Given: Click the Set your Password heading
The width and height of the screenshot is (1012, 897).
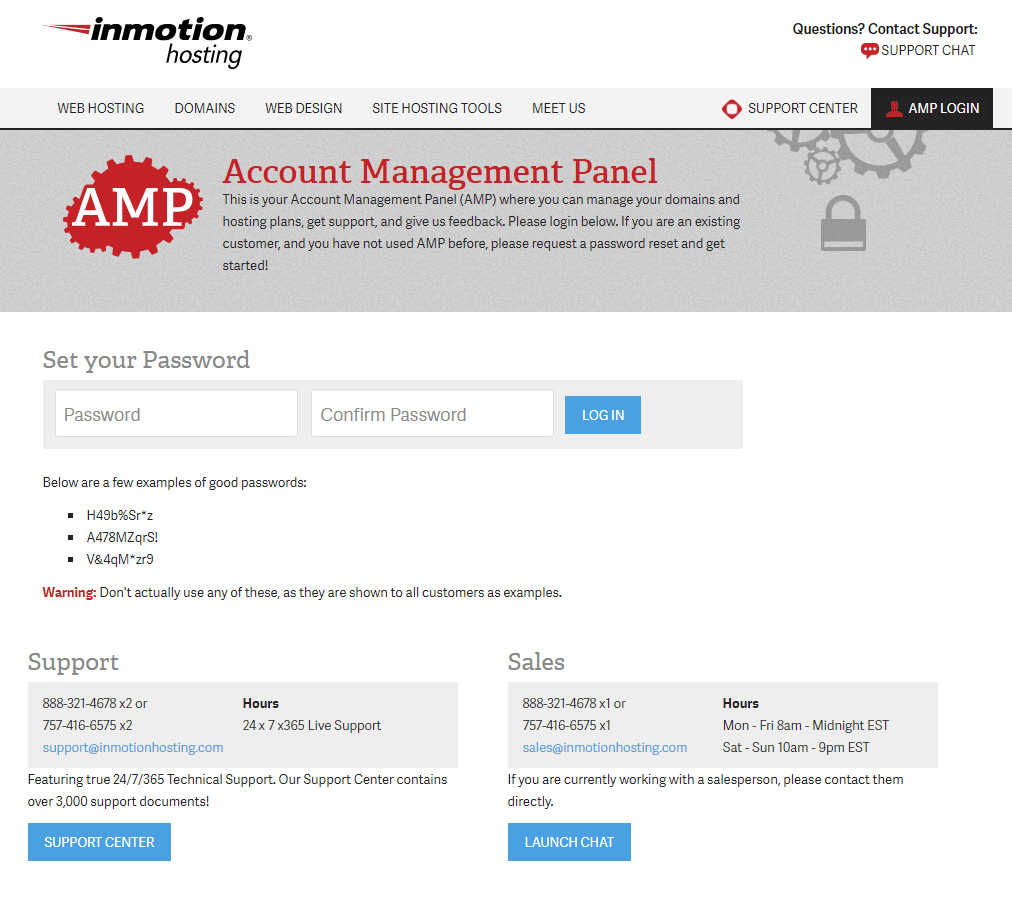Looking at the screenshot, I should point(146,360).
